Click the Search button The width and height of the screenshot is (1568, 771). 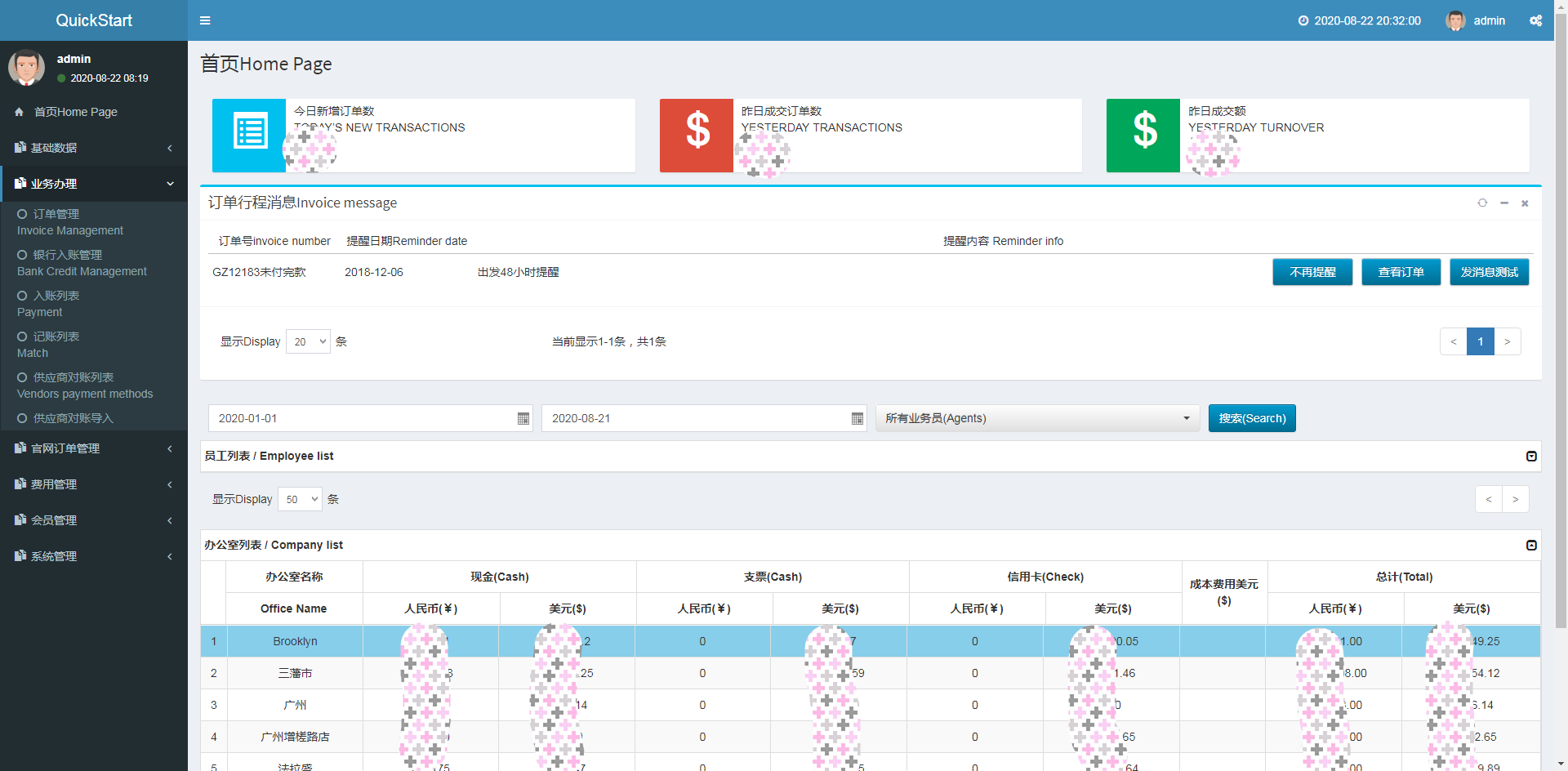tap(1251, 418)
